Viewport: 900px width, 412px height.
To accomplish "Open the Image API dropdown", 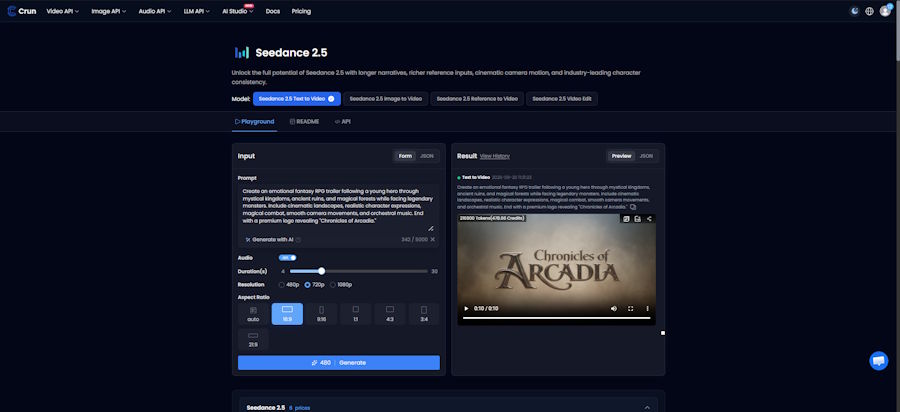I will (109, 11).
